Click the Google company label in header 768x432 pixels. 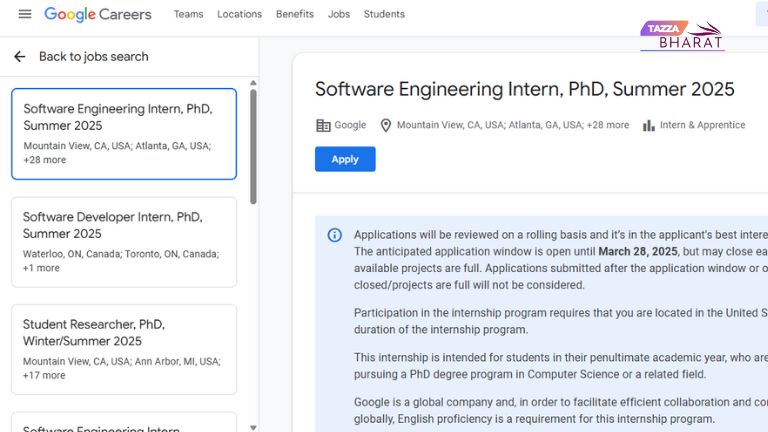coord(350,125)
